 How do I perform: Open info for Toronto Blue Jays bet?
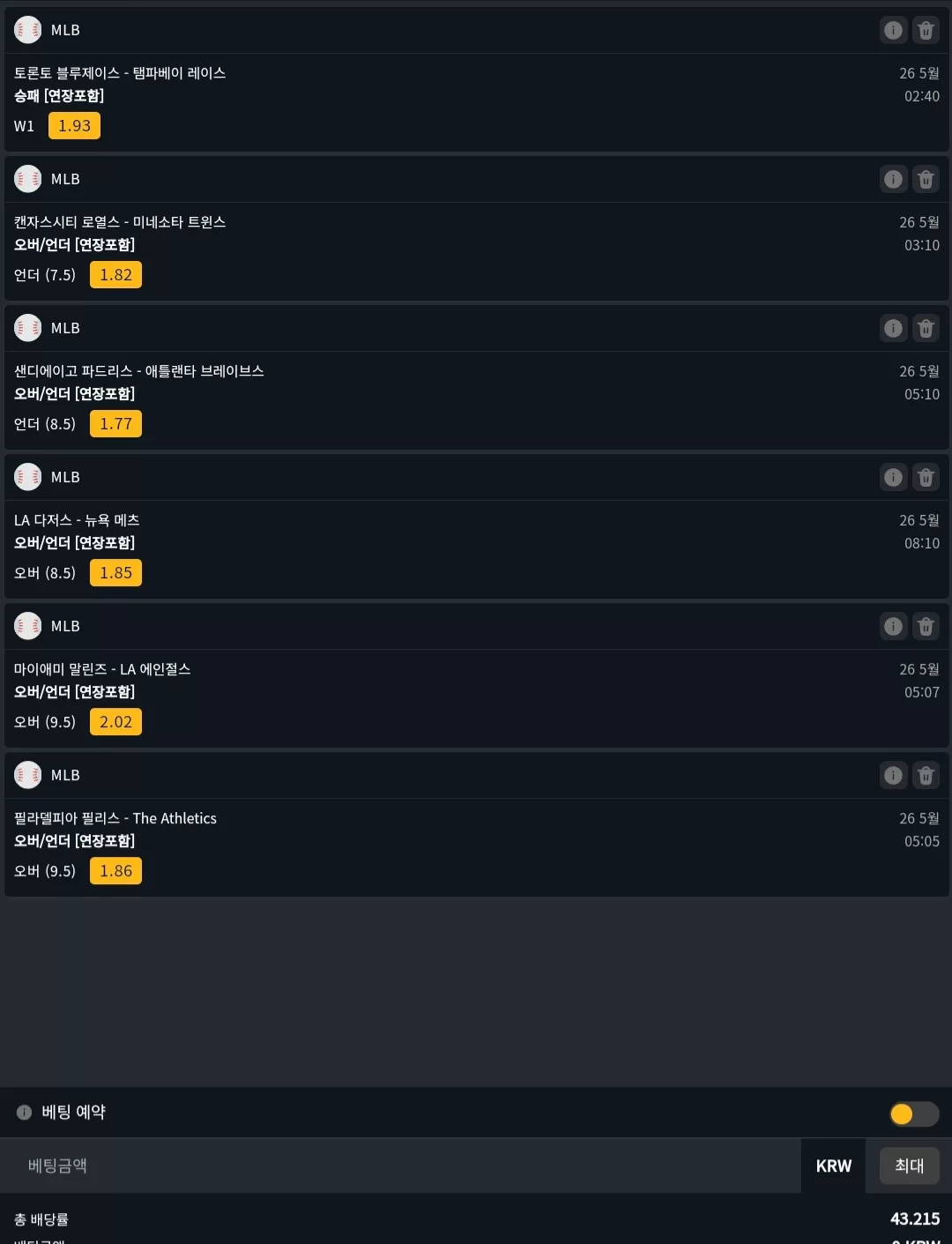(894, 30)
